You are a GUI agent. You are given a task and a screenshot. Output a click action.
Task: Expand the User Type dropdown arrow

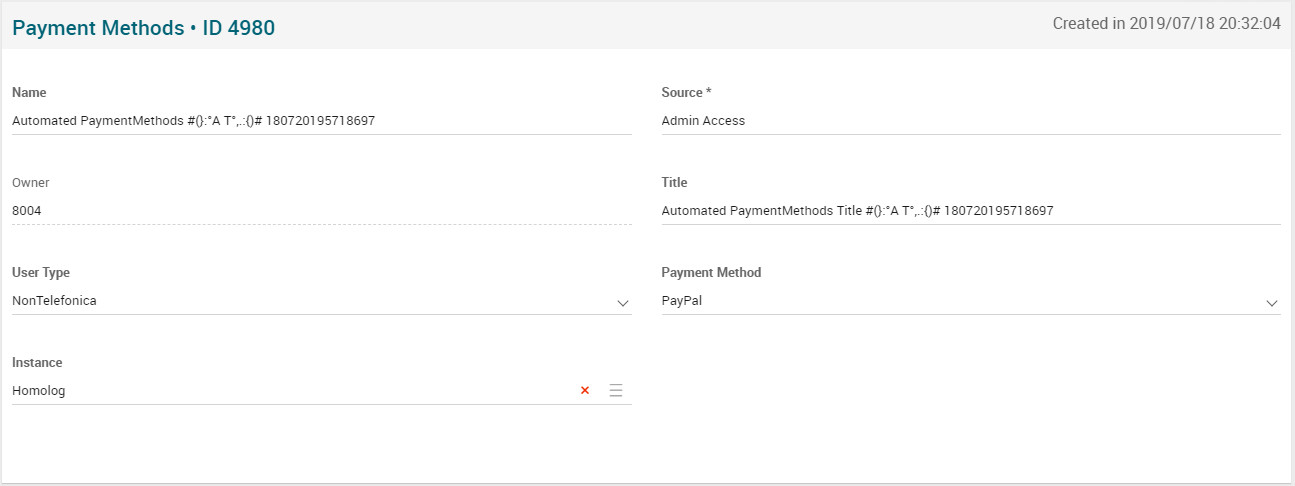click(x=622, y=302)
